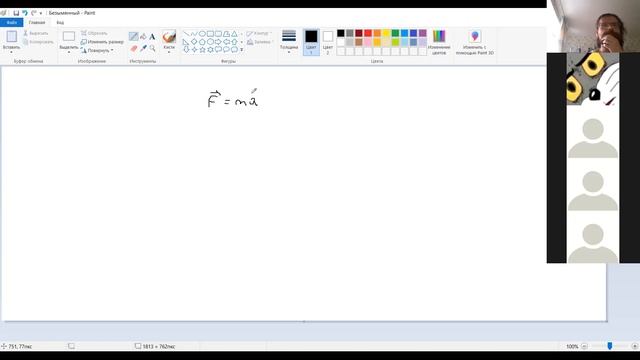Select the Pentagon shape
This screenshot has width=640, height=360.
click(202, 42)
